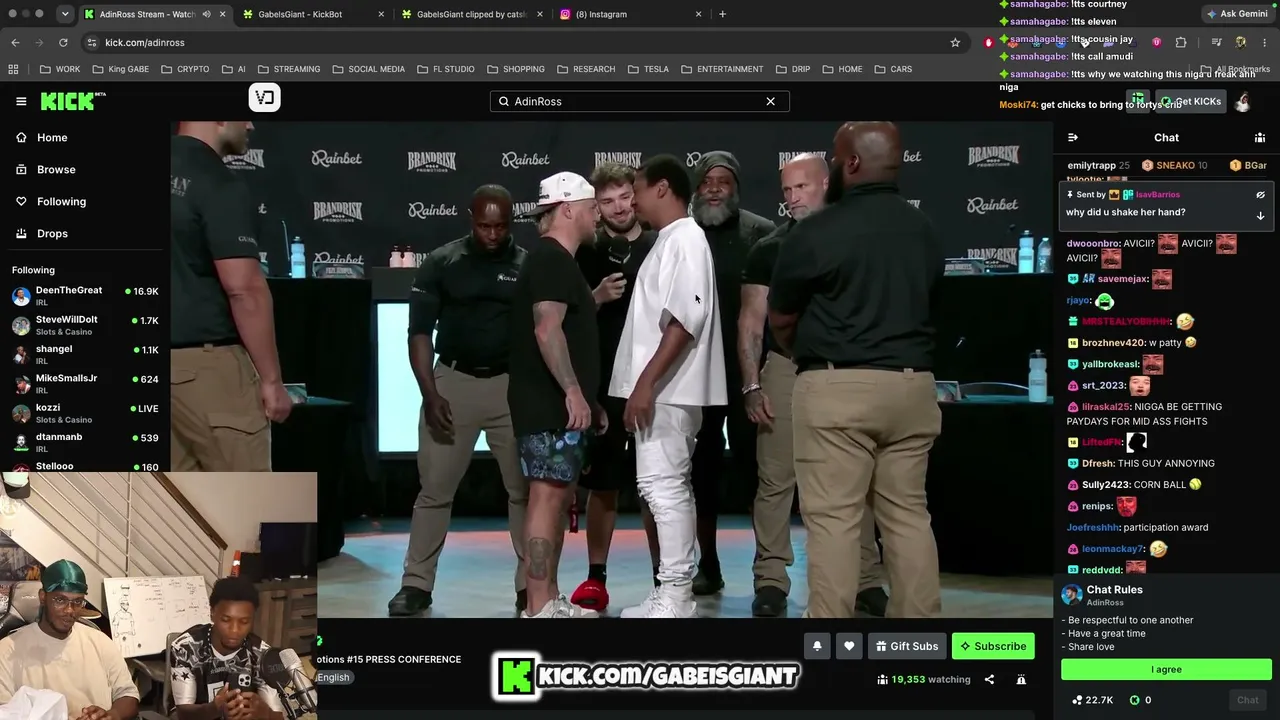This screenshot has width=1280, height=720.
Task: View site information icon
Action: [x=92, y=42]
